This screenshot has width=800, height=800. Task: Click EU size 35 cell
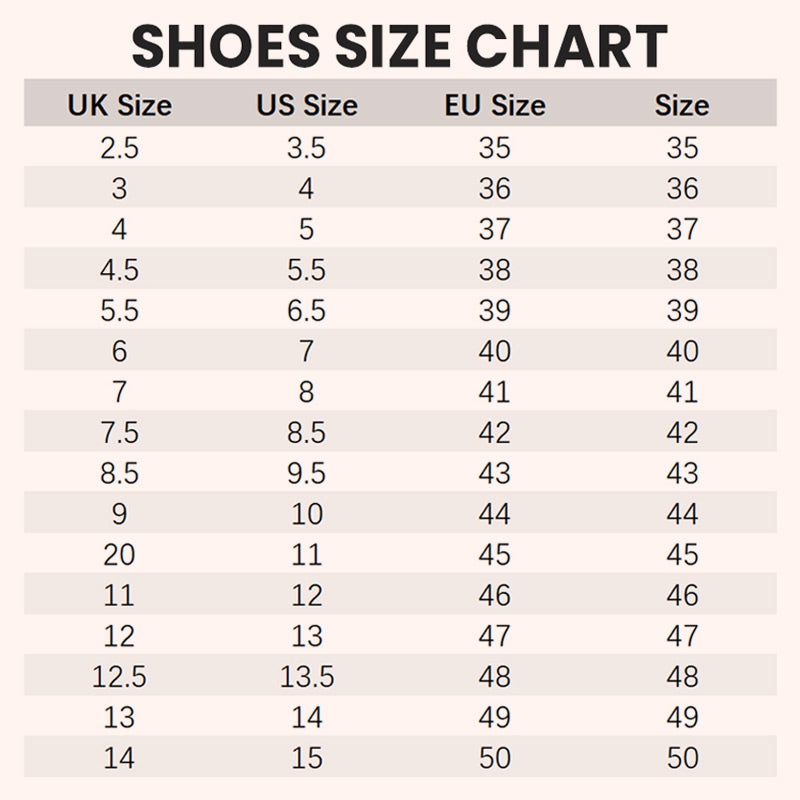tap(494, 148)
